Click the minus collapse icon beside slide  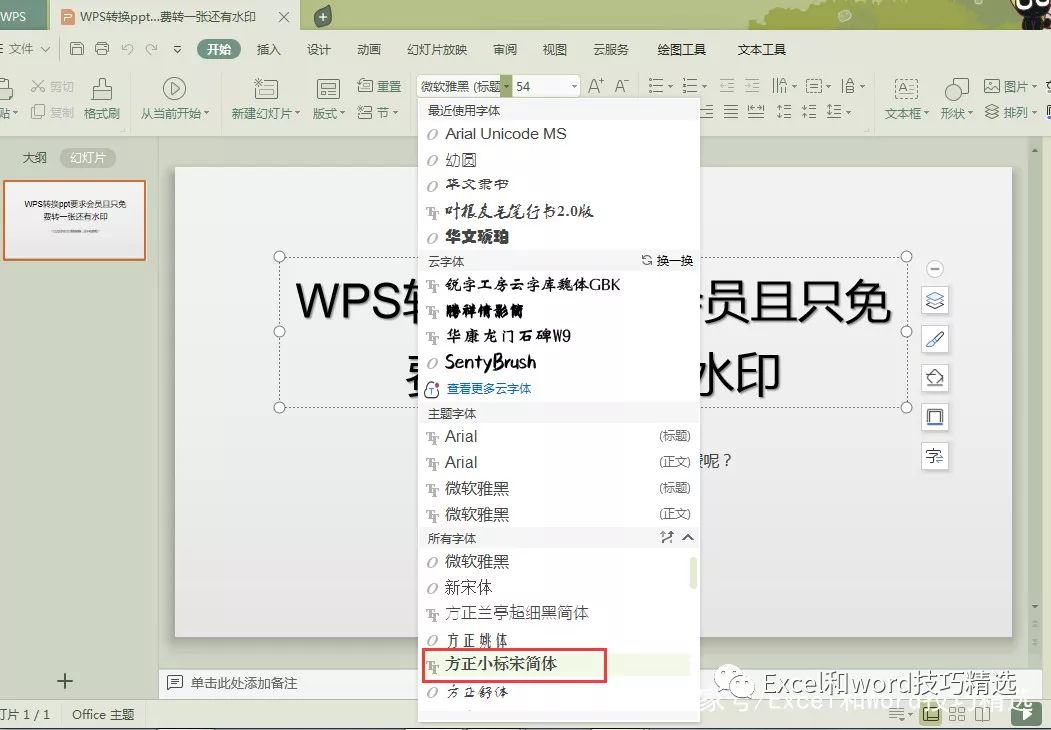[x=935, y=269]
